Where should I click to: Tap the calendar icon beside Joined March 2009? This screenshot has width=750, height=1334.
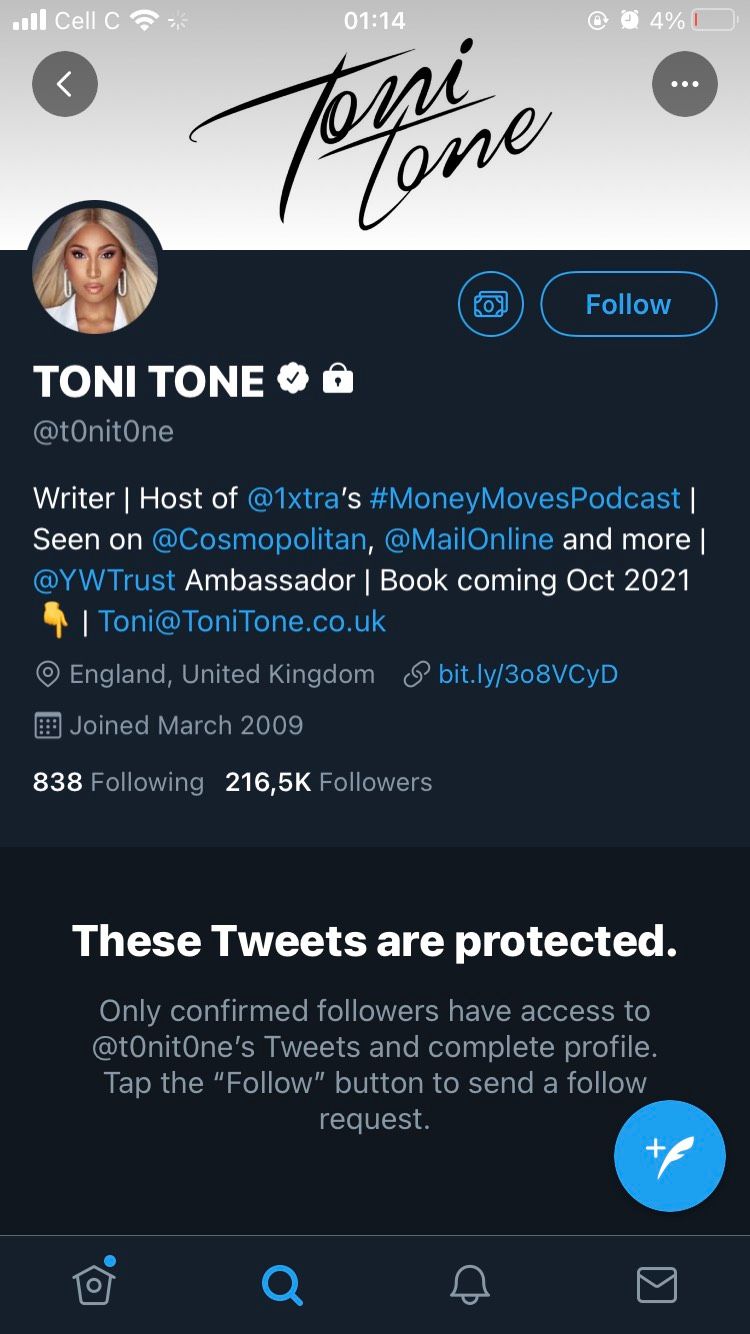tap(46, 724)
